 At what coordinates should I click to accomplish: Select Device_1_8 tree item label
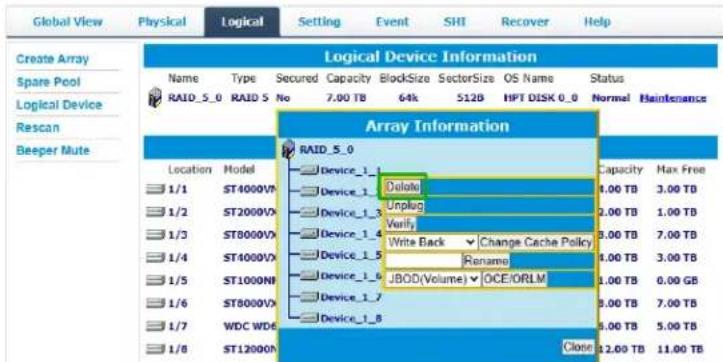(x=351, y=318)
